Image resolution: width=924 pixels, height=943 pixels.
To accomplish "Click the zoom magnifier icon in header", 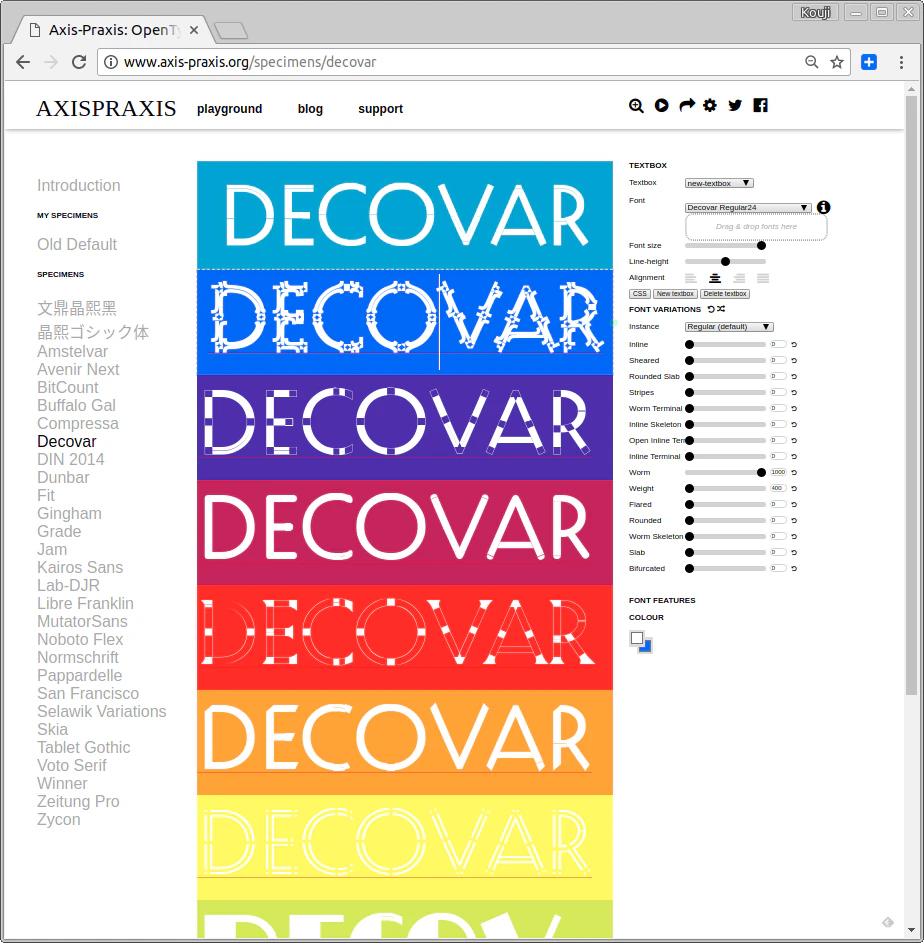I will pyautogui.click(x=636, y=106).
